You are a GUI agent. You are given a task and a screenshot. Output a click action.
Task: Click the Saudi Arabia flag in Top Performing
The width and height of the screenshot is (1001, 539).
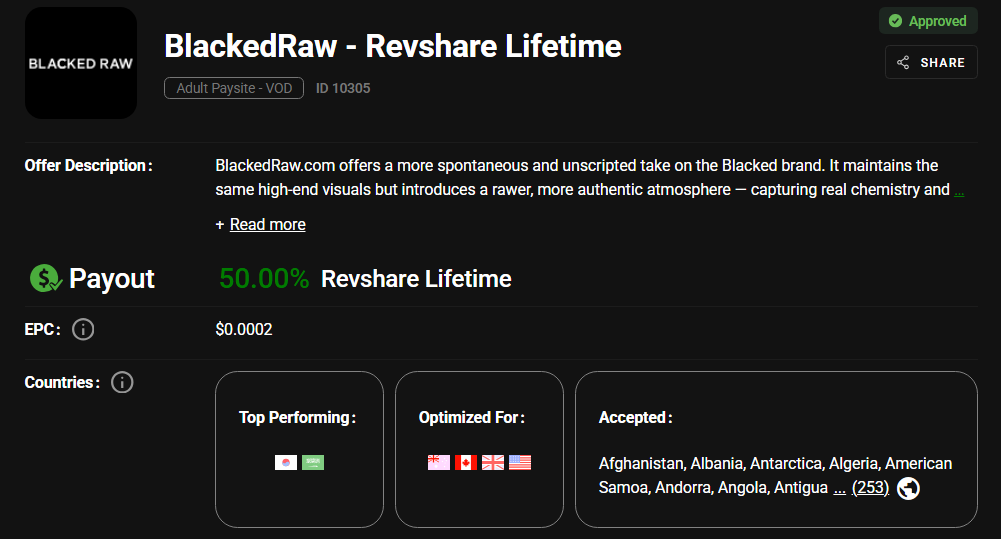tap(313, 462)
